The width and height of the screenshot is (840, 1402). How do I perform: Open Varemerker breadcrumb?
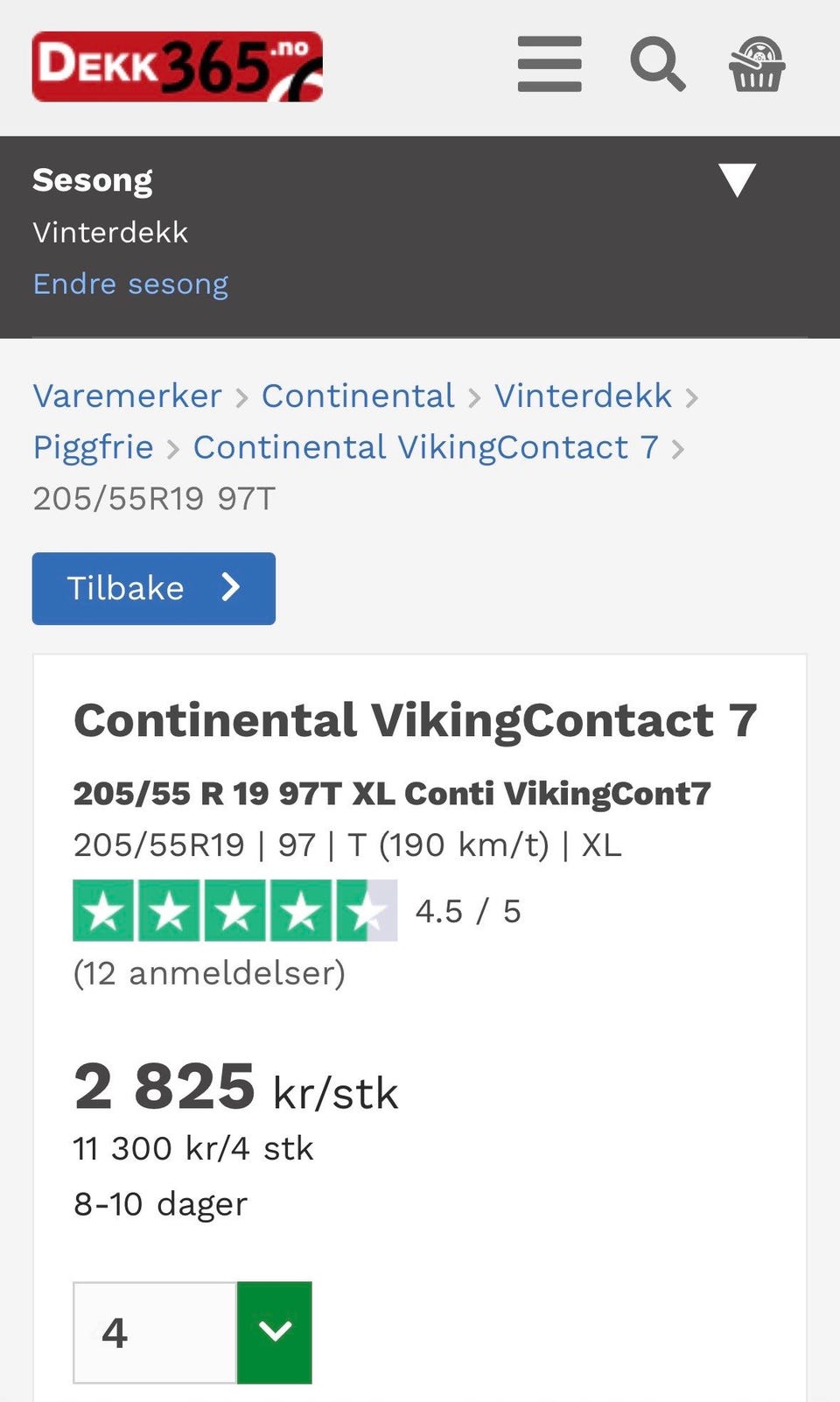click(x=128, y=396)
